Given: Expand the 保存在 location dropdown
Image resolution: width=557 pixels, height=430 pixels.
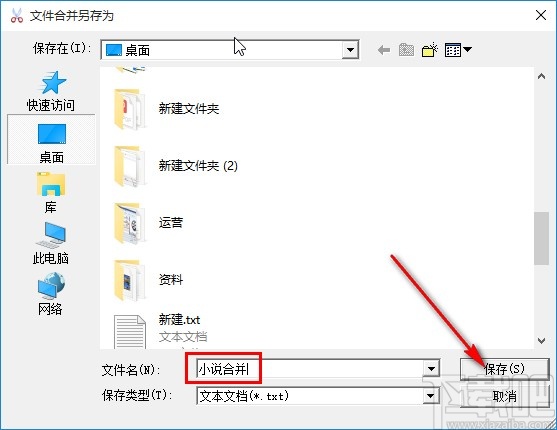Looking at the screenshot, I should [350, 50].
